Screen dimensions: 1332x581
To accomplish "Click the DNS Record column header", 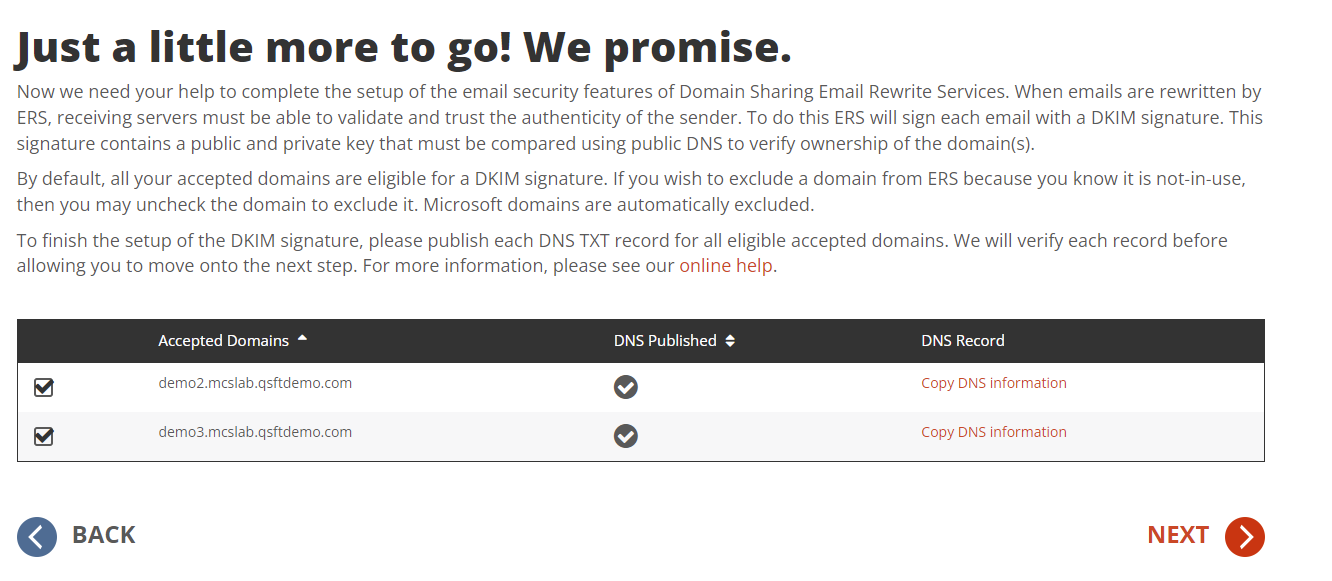I will click(962, 341).
